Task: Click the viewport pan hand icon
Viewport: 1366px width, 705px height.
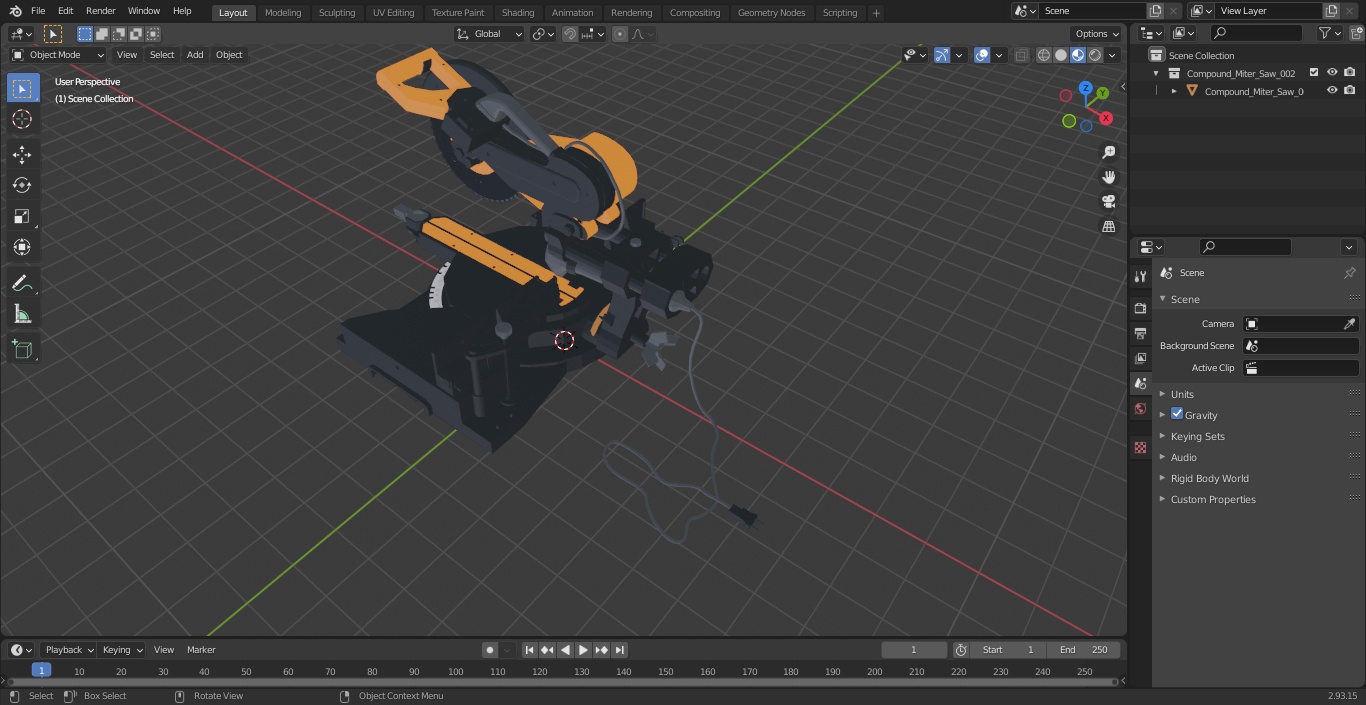Action: coord(1108,177)
